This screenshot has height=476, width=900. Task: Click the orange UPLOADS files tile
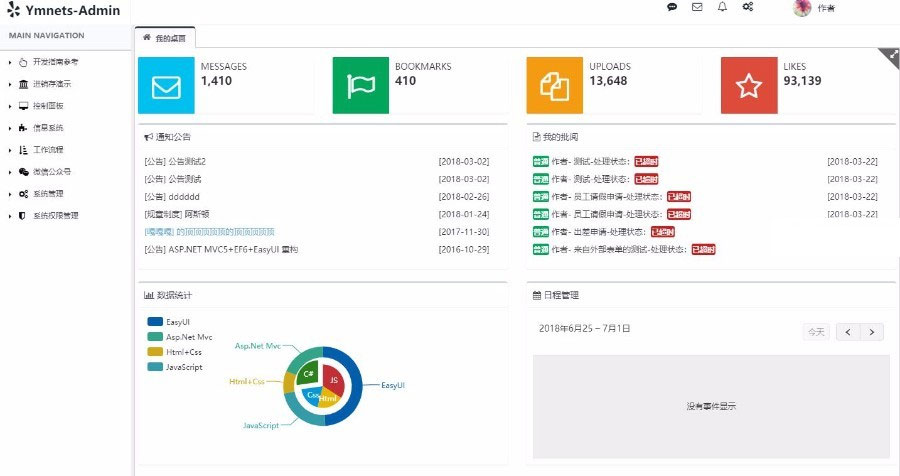pyautogui.click(x=554, y=86)
